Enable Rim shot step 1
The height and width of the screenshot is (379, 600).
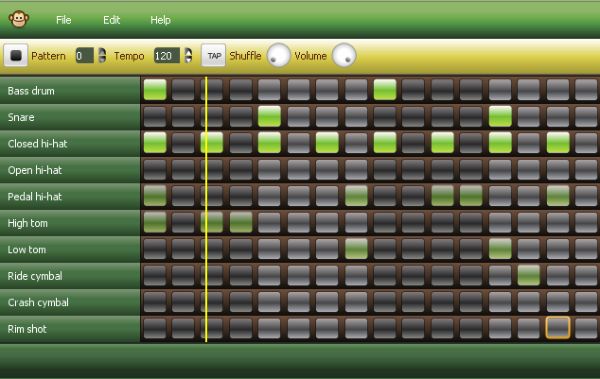click(x=155, y=328)
